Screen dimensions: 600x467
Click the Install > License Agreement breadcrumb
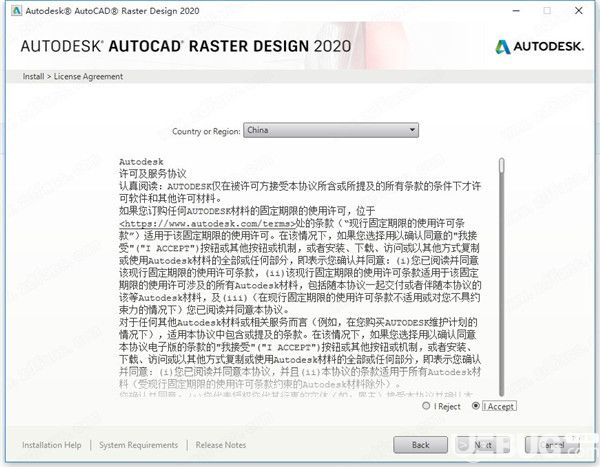73,77
